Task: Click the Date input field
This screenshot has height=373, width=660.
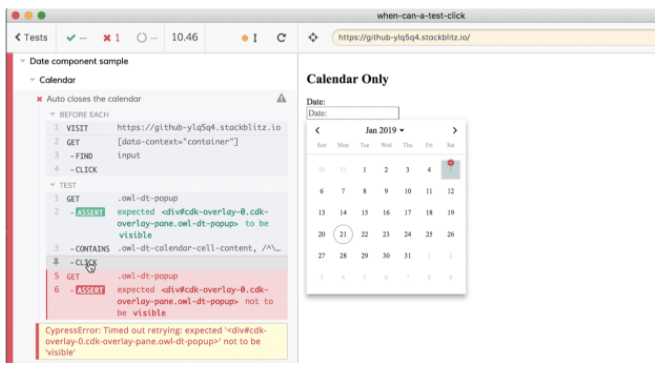Action: pos(353,113)
